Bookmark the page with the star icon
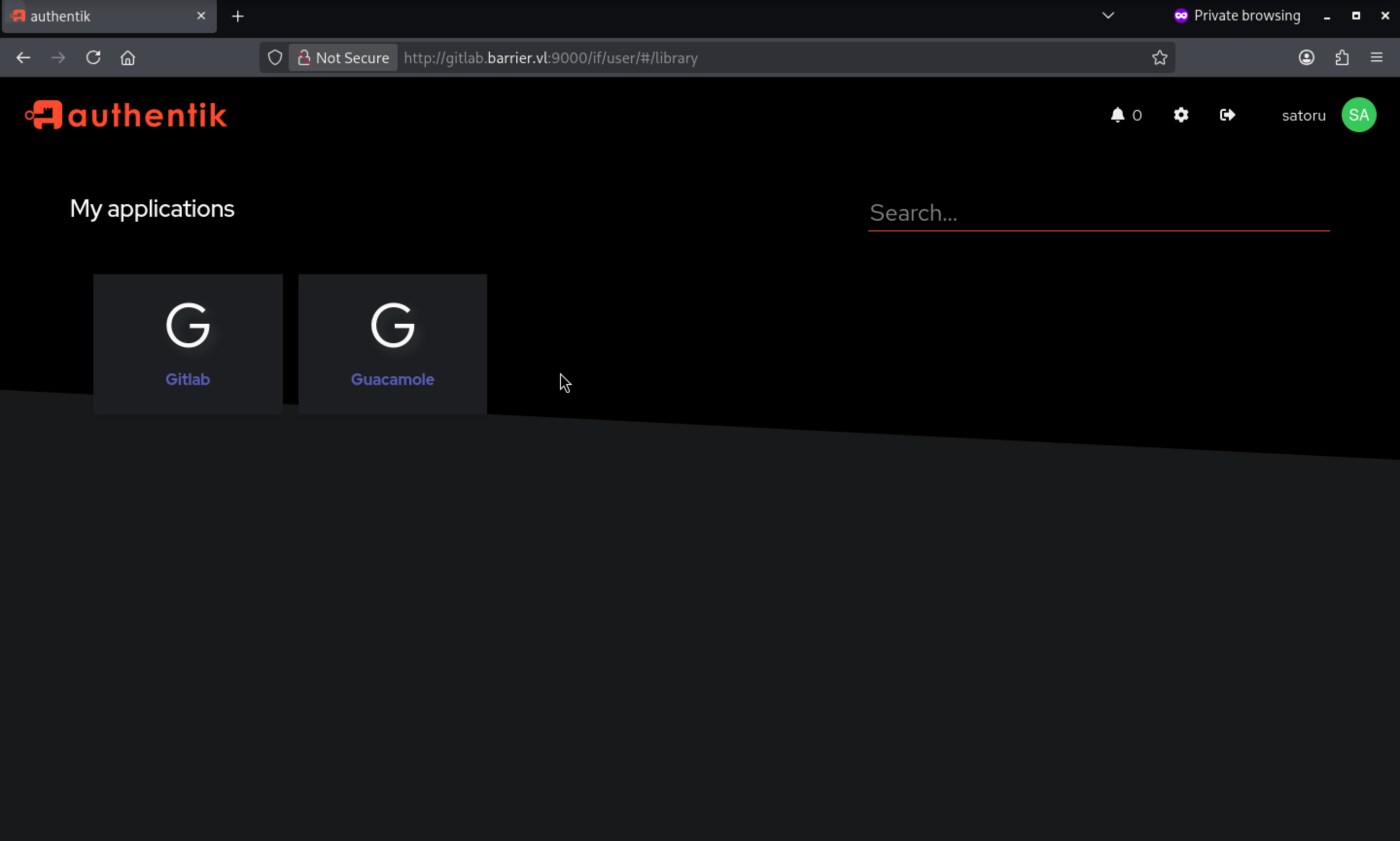This screenshot has width=1400, height=841. 1159,58
